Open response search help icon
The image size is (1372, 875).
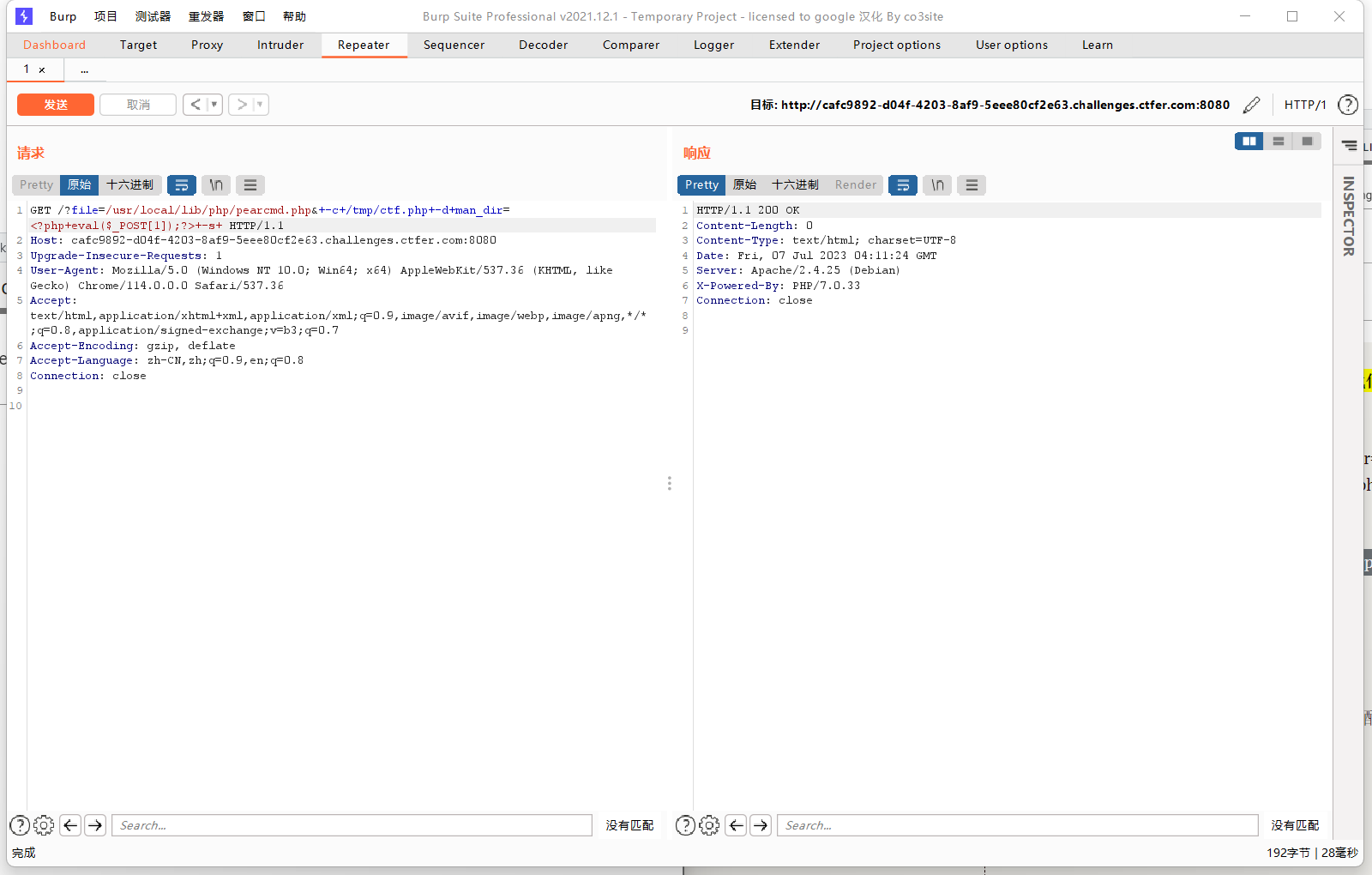tap(685, 825)
